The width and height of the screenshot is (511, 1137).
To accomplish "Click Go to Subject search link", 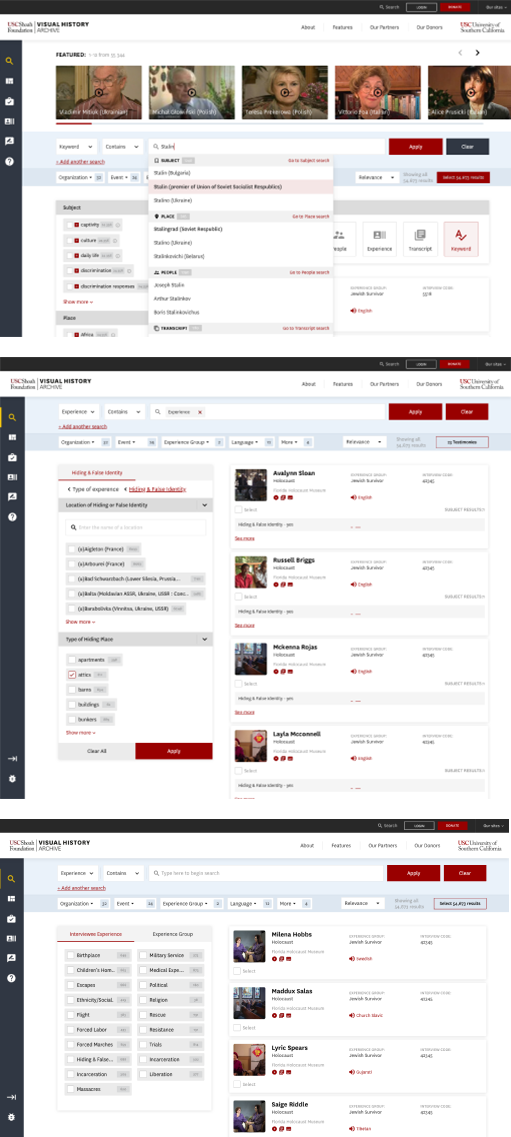I will [x=308, y=160].
